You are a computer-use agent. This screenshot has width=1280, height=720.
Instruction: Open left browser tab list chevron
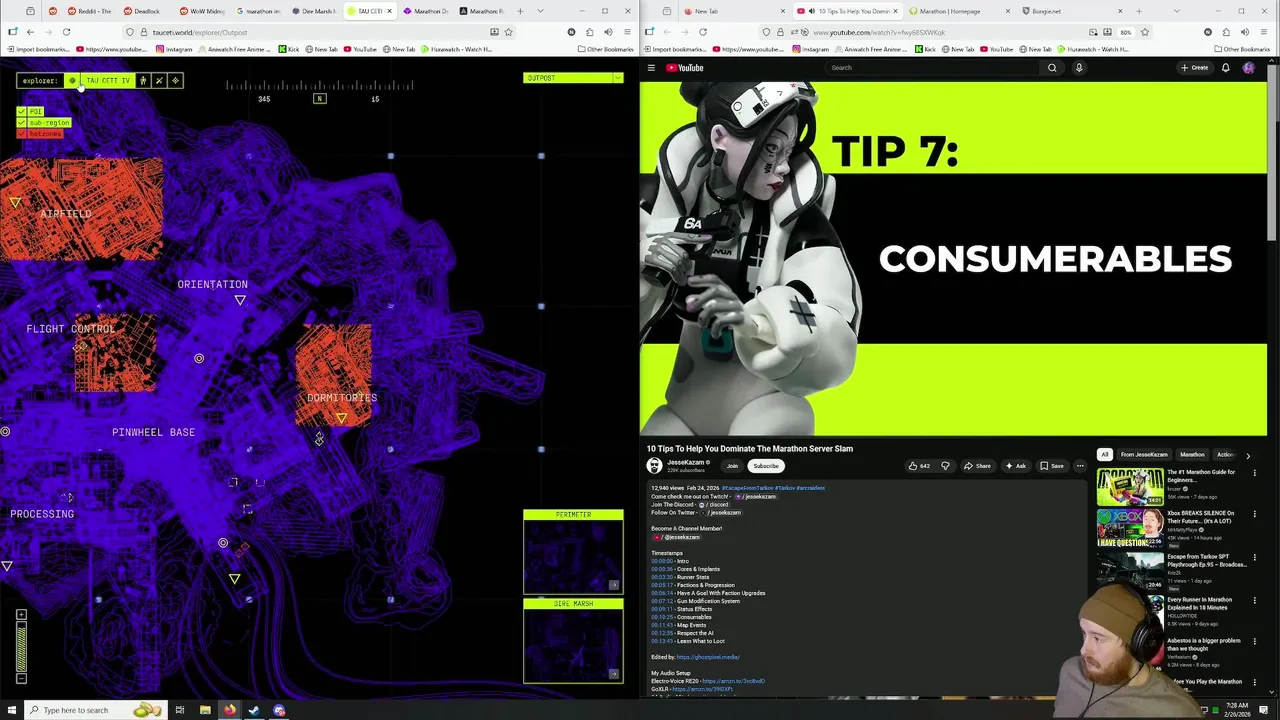[541, 11]
